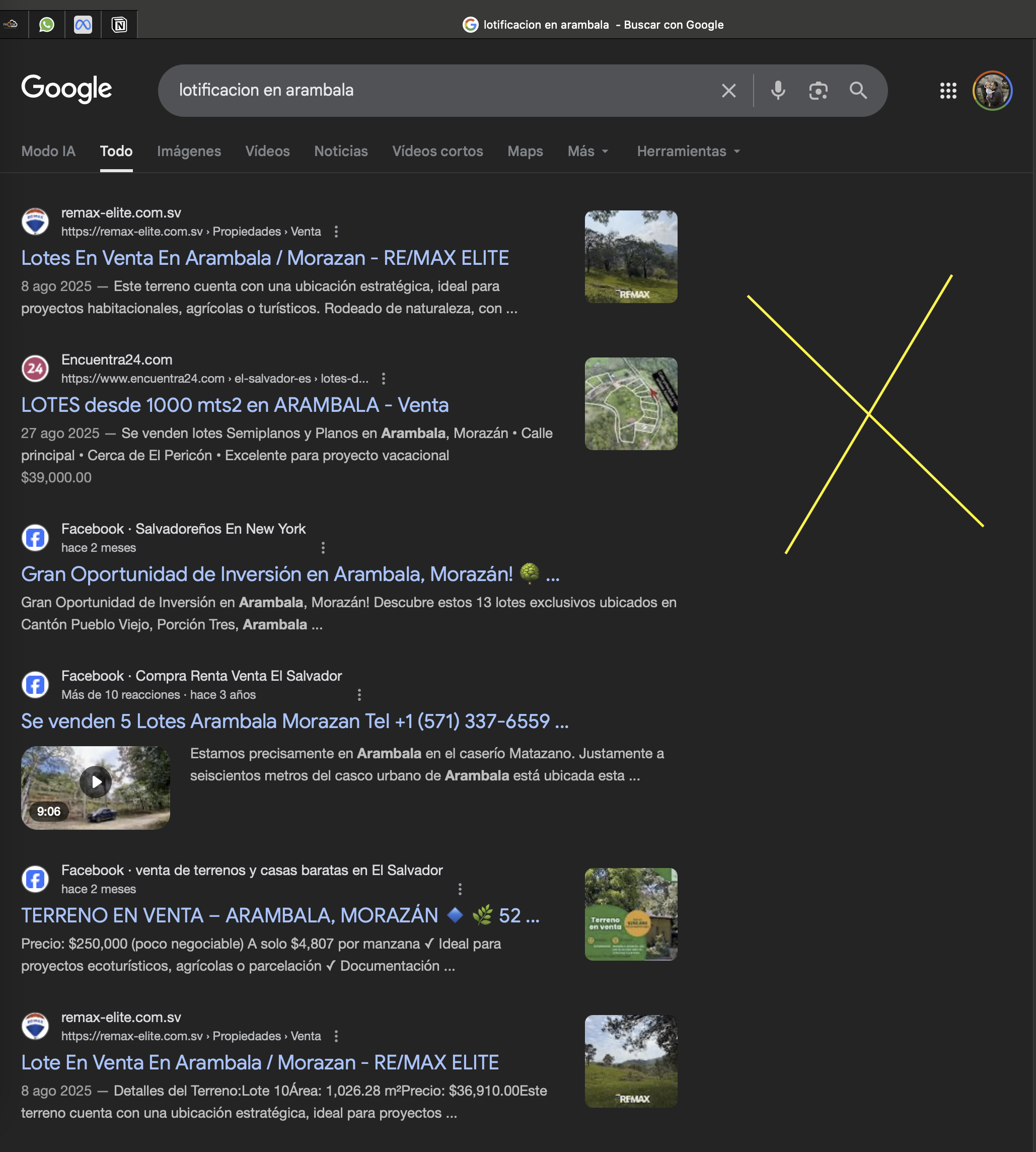The width and height of the screenshot is (1036, 1152).
Task: Open 'Lotes En Venta En Arambala / Morazan' link
Action: [x=265, y=258]
